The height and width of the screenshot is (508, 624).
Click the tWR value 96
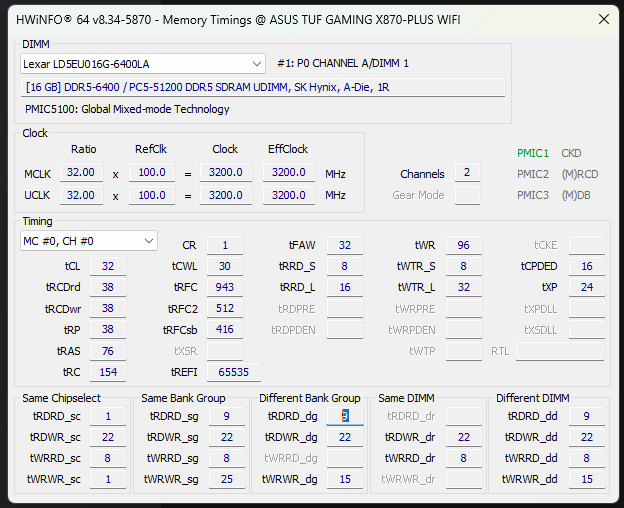click(x=464, y=245)
